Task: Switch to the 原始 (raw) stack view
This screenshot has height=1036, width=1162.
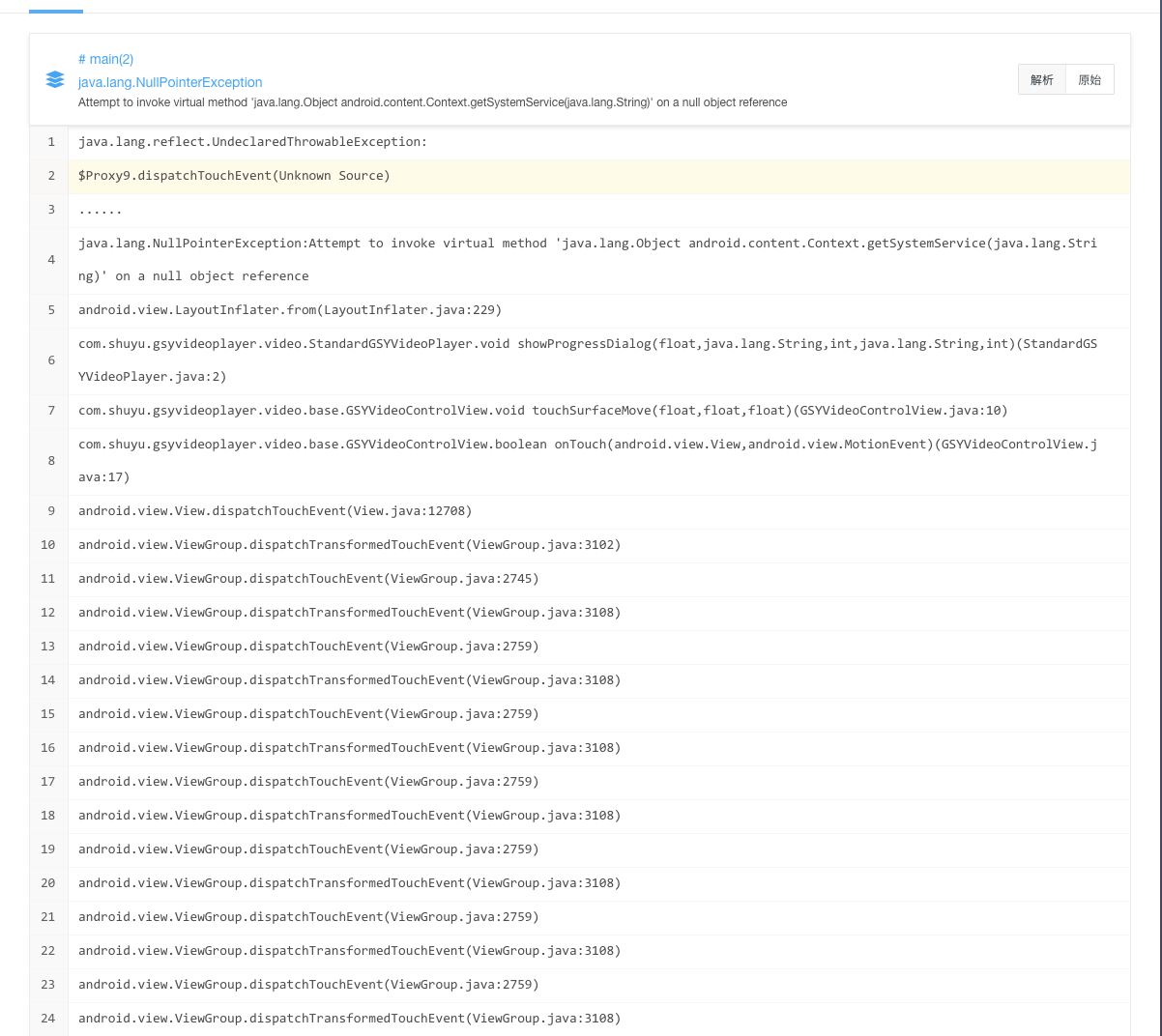Action: [1089, 79]
